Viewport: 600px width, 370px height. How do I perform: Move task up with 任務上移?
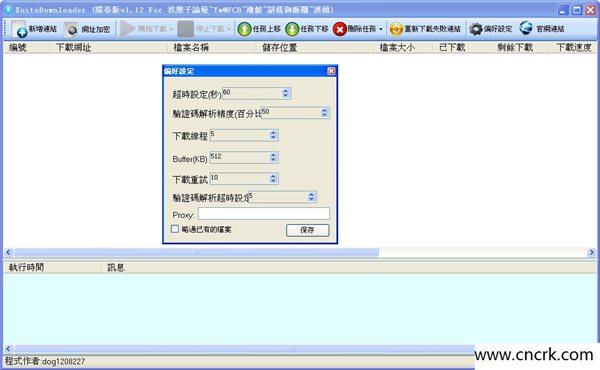(259, 29)
